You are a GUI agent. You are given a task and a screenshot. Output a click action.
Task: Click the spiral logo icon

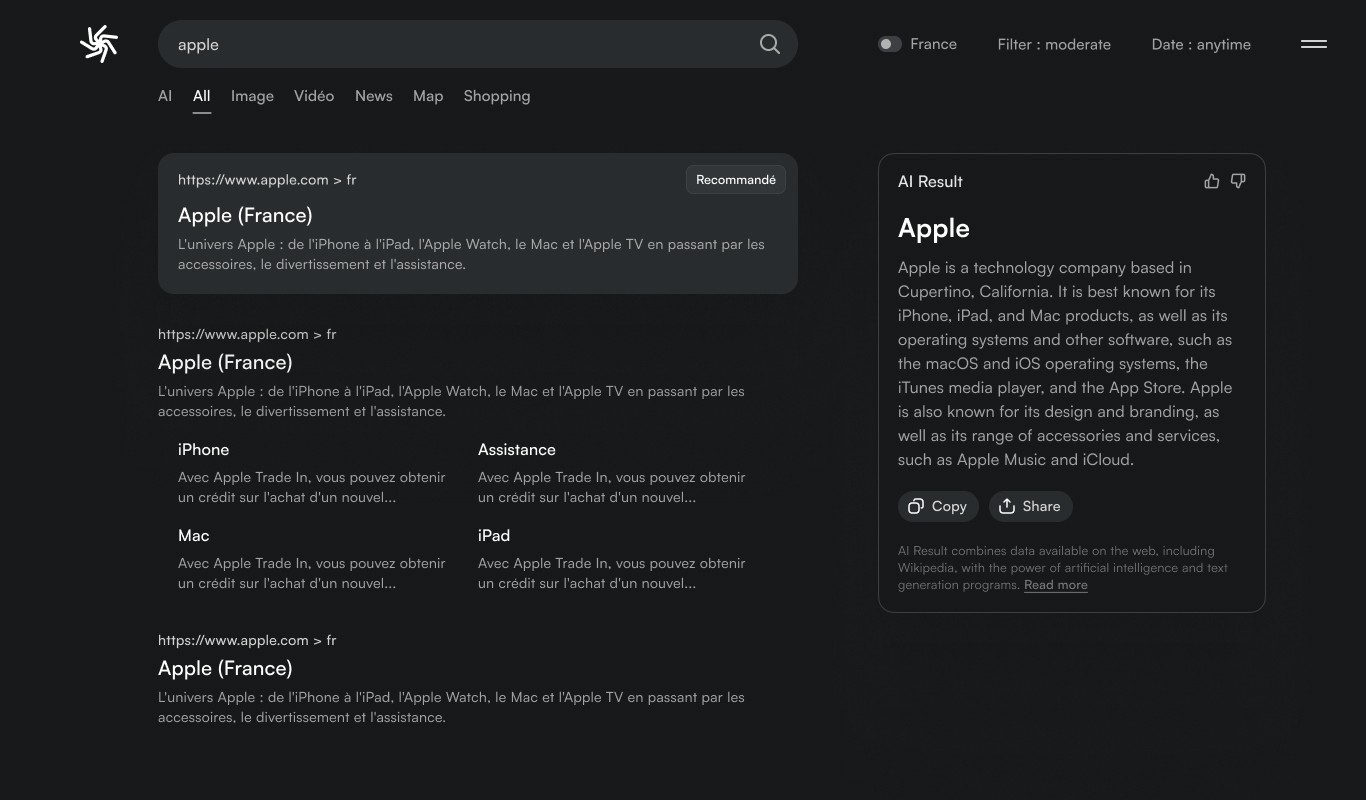(x=99, y=44)
